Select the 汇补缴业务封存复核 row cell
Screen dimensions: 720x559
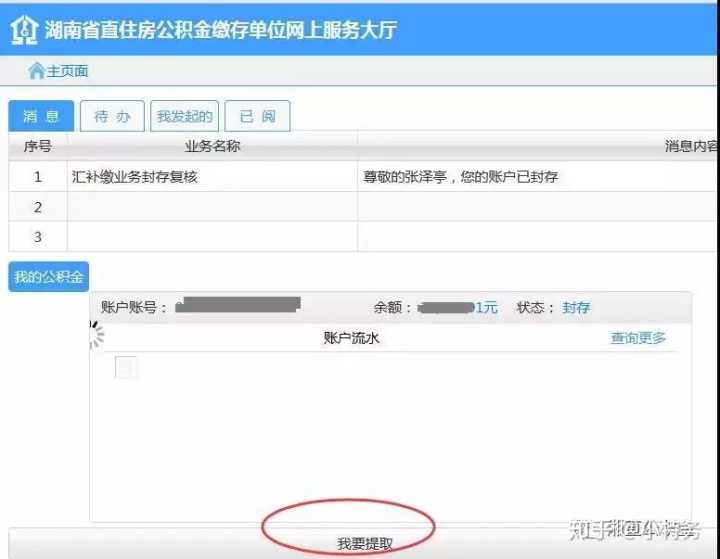[x=212, y=176]
